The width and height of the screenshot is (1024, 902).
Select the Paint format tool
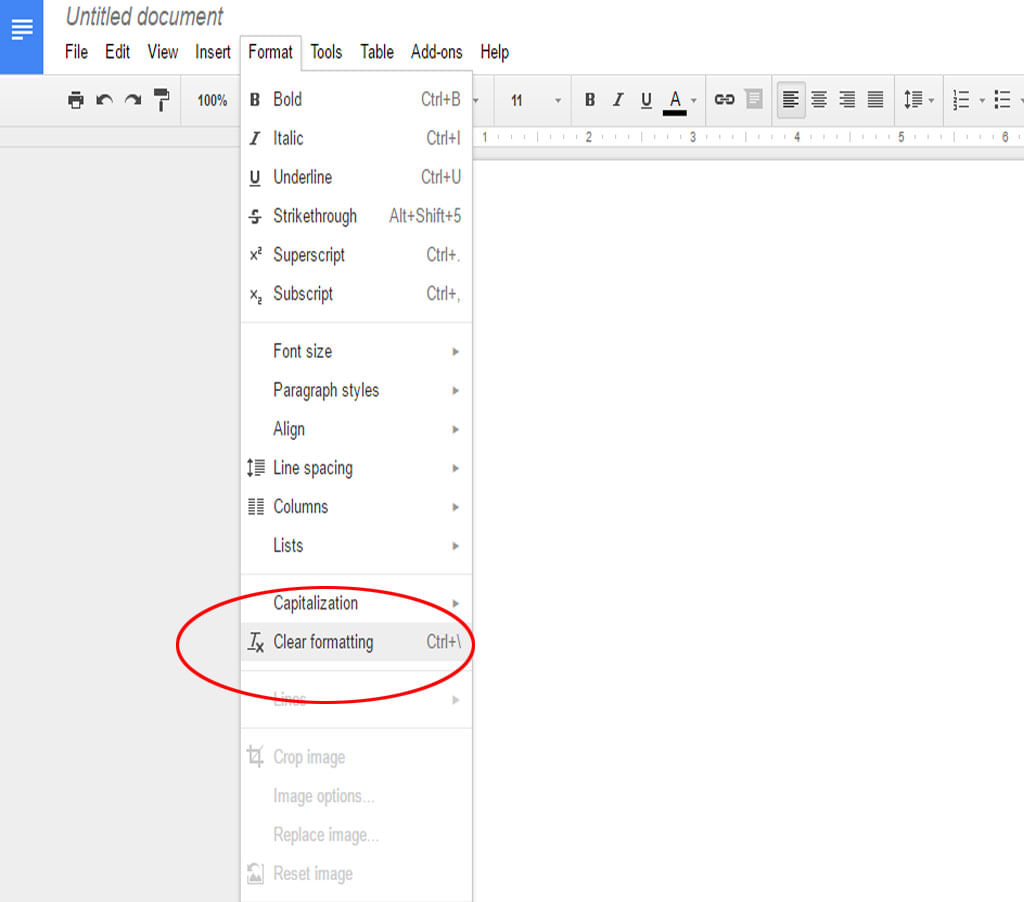coord(163,100)
